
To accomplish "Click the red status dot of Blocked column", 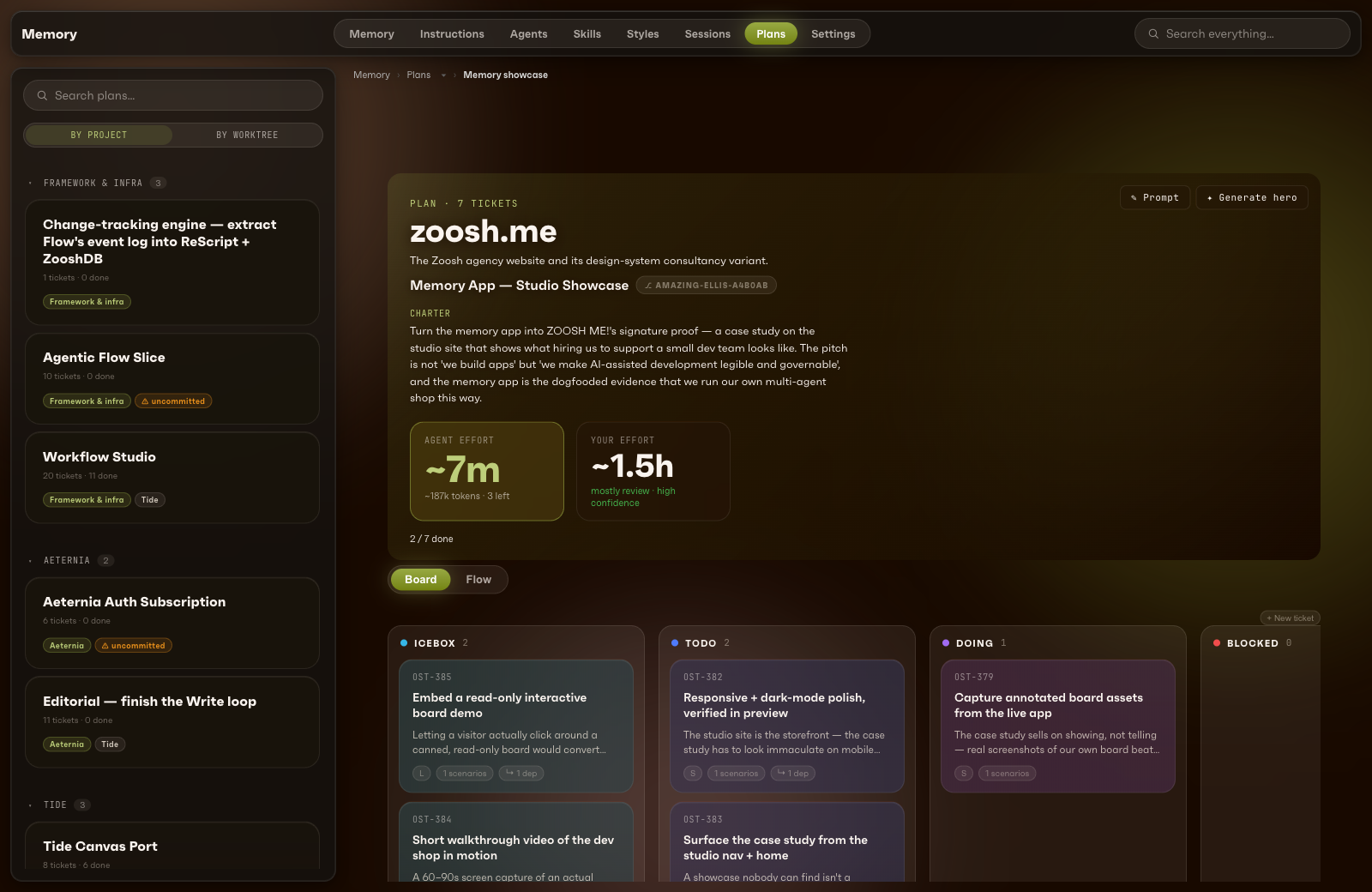I will tap(1217, 643).
